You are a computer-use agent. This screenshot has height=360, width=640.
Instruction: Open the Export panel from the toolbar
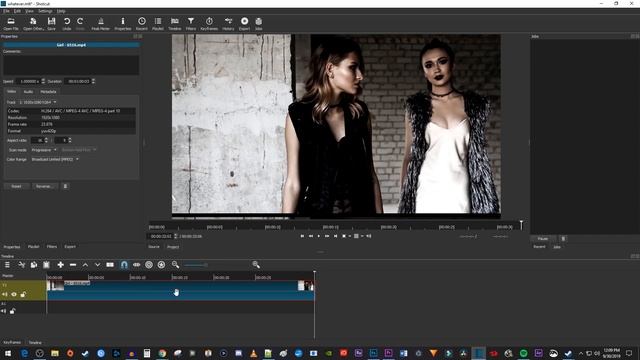click(x=244, y=24)
